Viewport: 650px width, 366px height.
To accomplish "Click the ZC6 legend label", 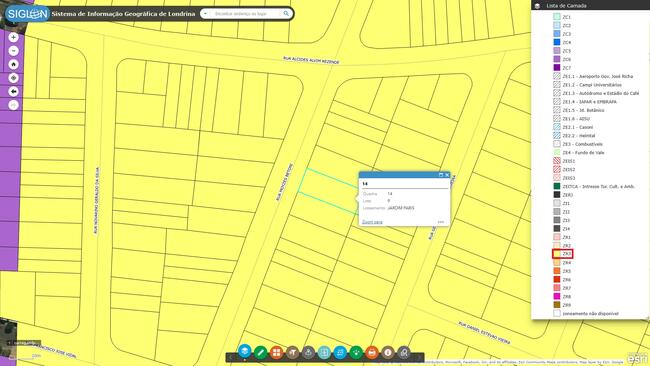I will coord(566,59).
